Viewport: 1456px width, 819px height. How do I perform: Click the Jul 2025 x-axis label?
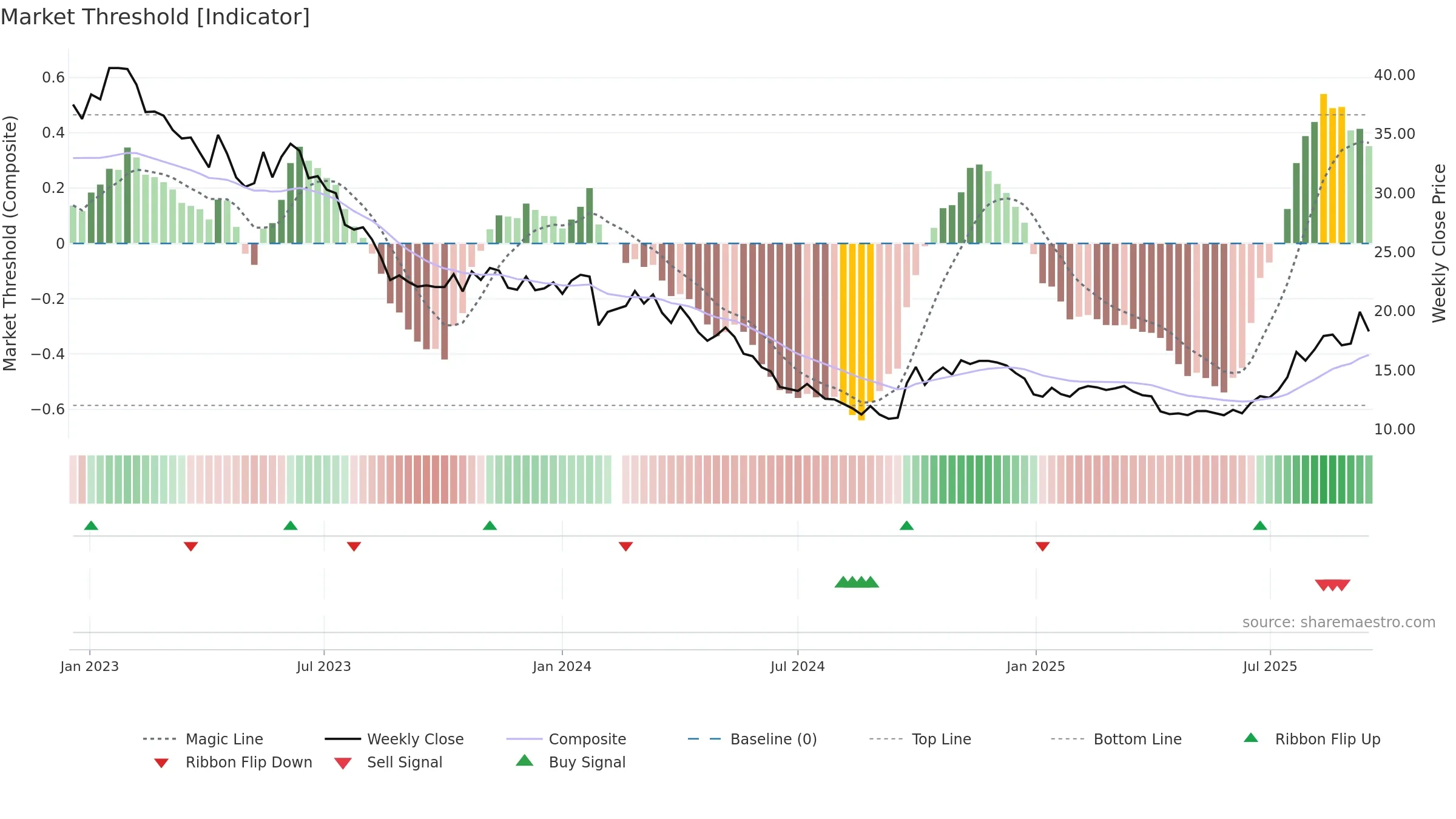(x=1270, y=666)
